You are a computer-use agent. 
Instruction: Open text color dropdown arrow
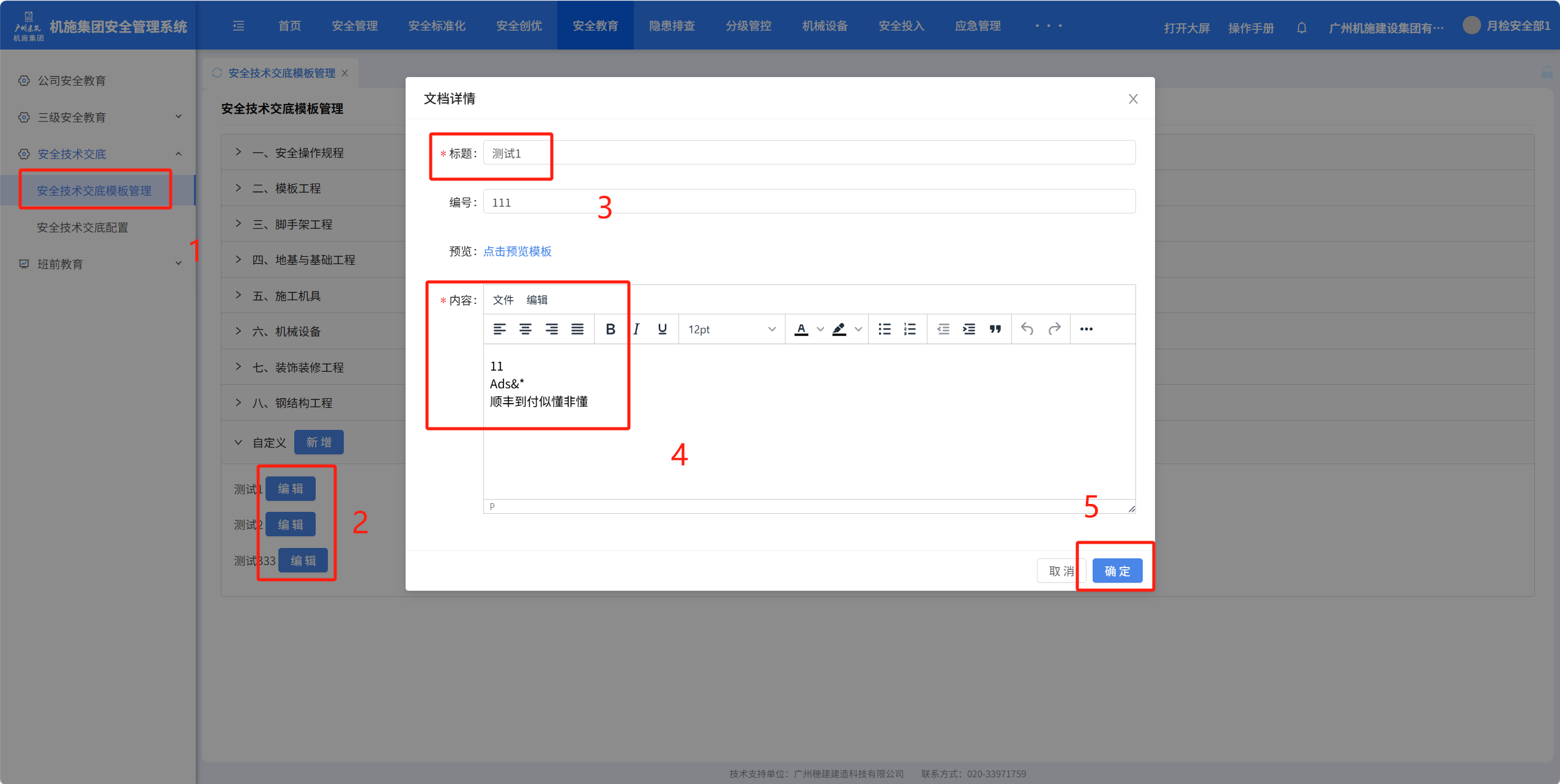point(820,329)
